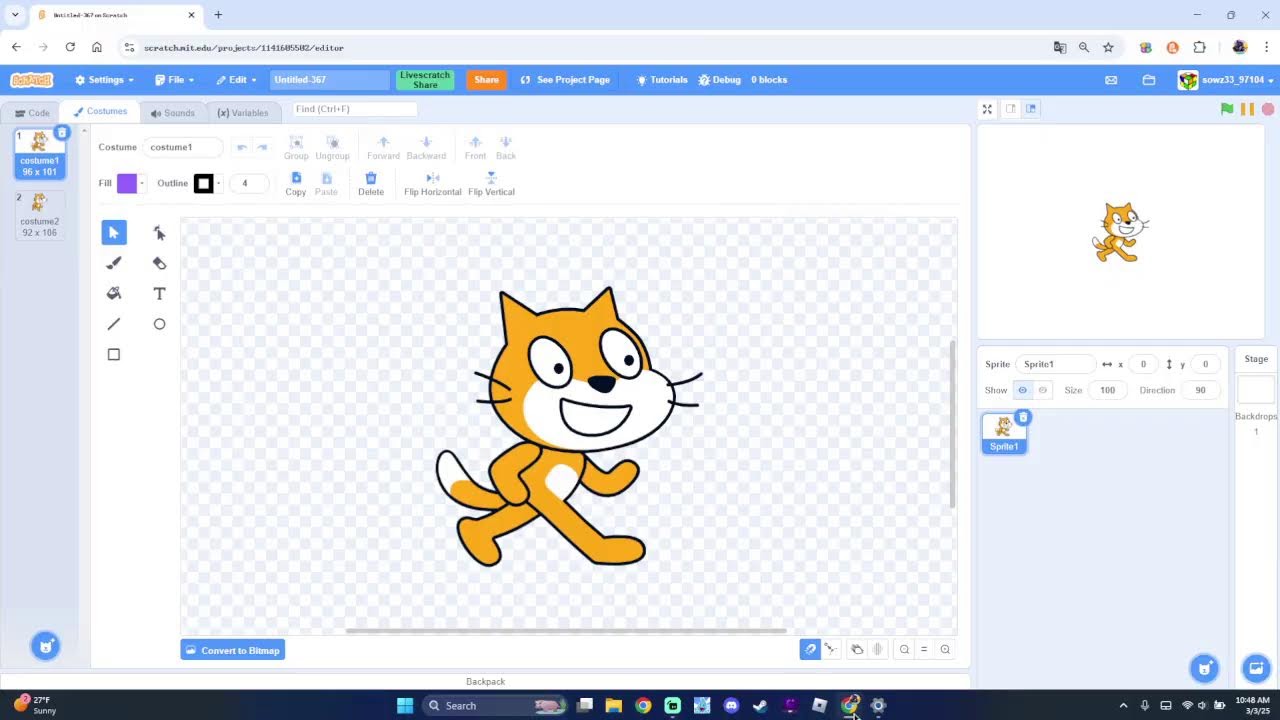This screenshot has width=1280, height=720.
Task: Open the Edit dropdown menu
Action: (237, 80)
